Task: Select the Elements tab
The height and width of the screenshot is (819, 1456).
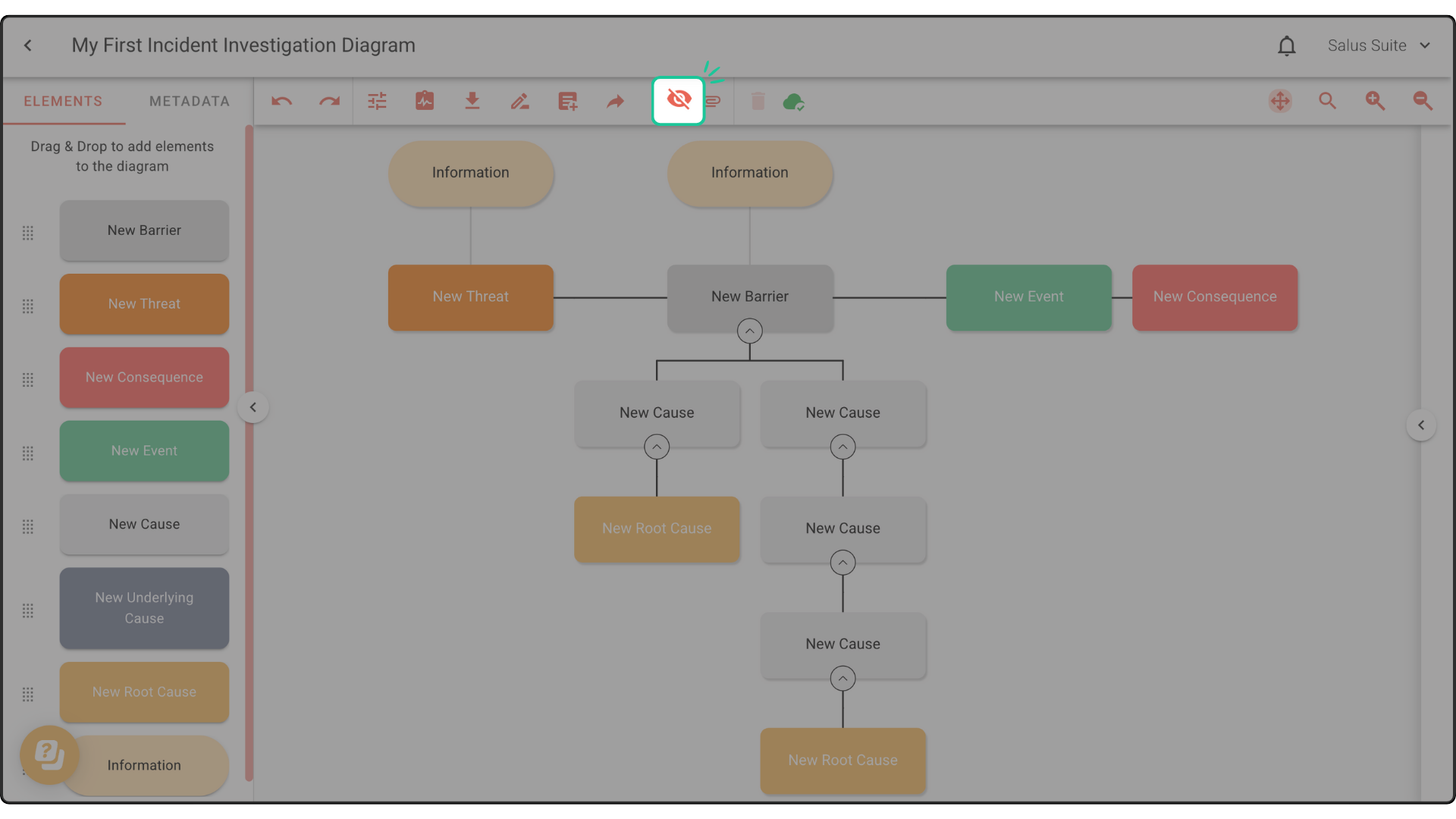Action: click(63, 101)
